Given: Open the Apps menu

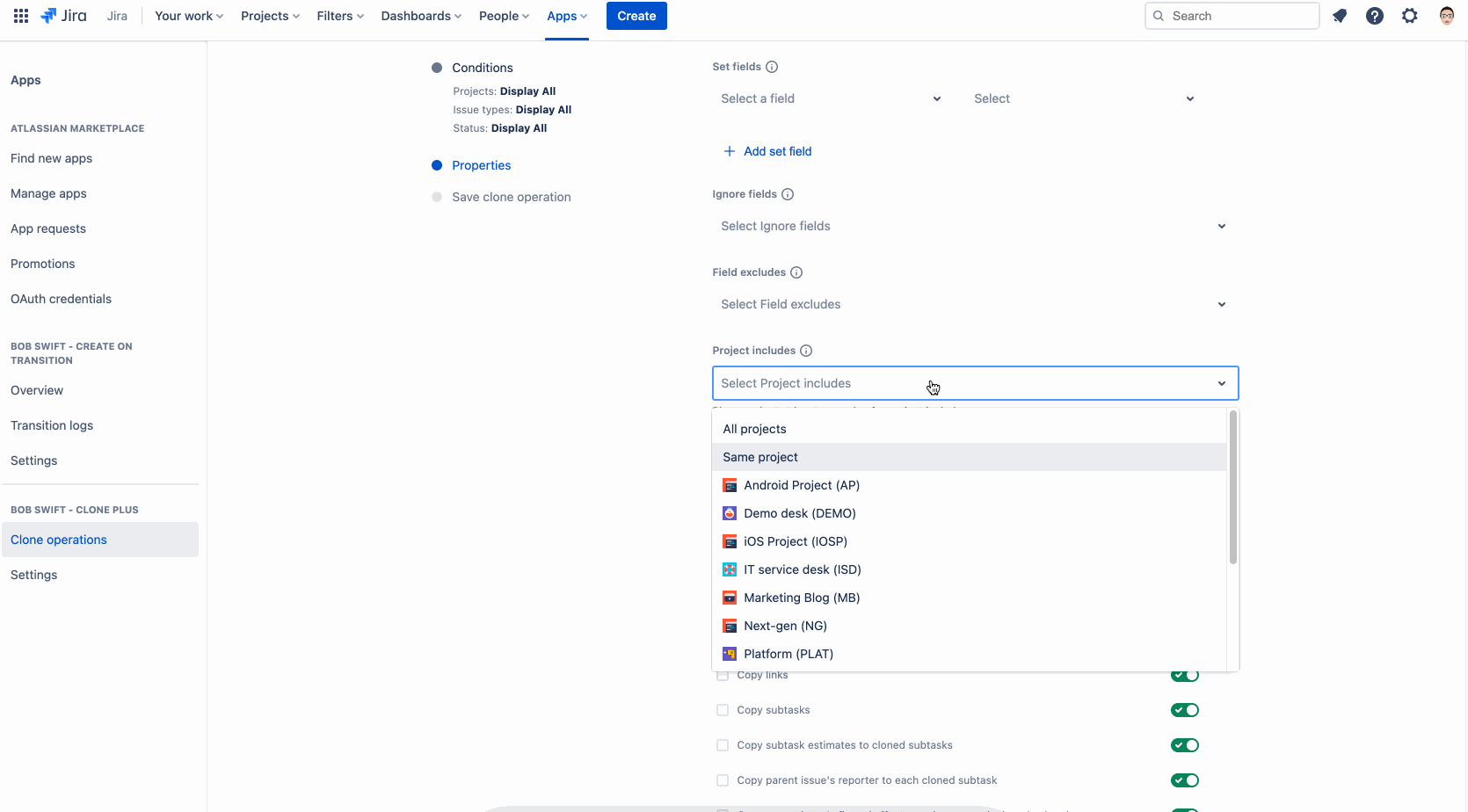Looking at the screenshot, I should (x=567, y=16).
